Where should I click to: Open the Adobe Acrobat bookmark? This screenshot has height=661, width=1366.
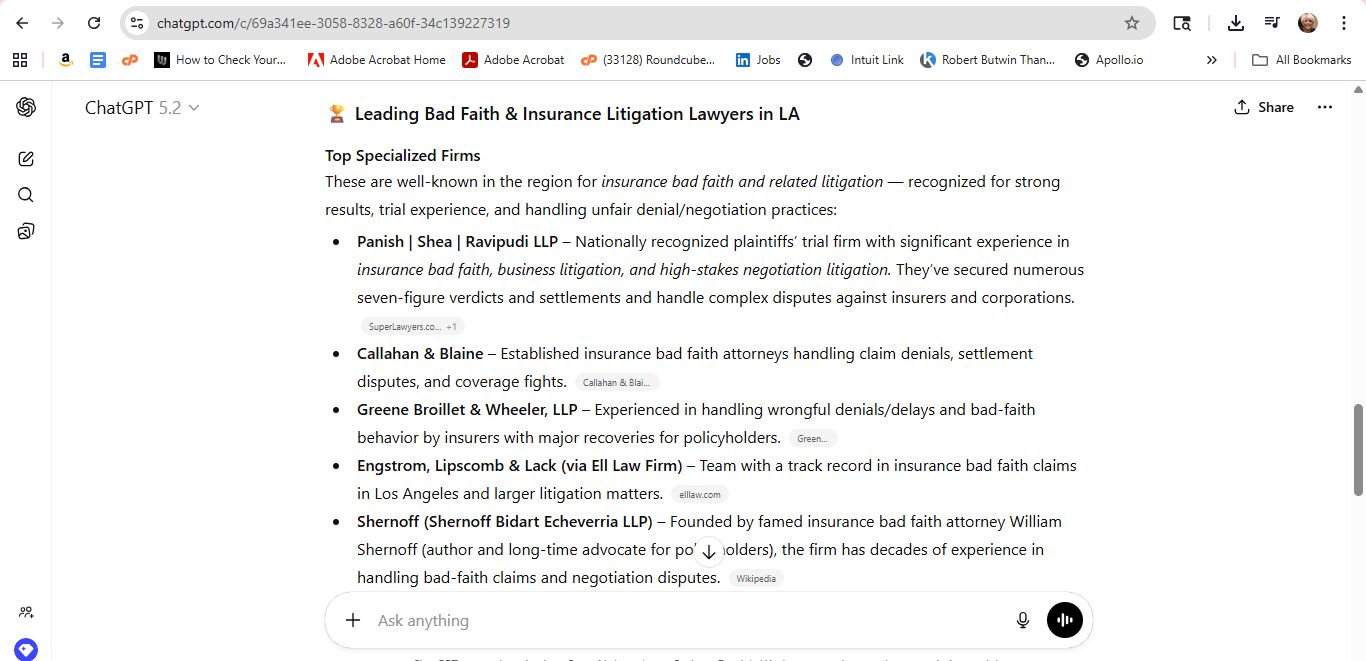513,60
